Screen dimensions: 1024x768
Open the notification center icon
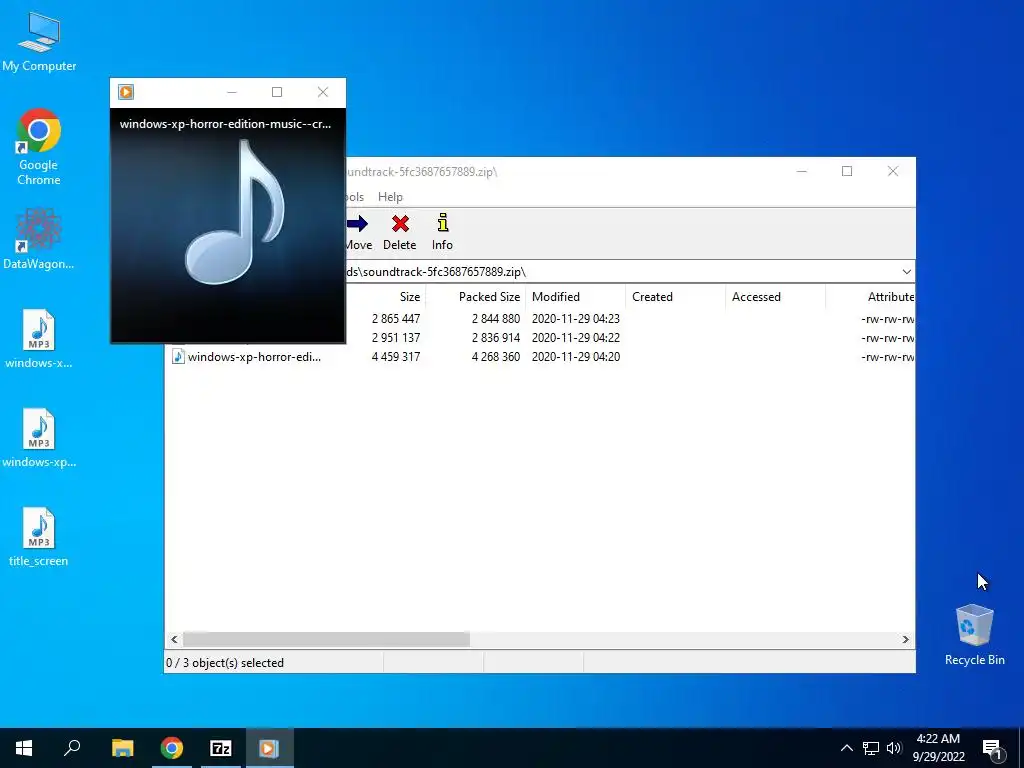pos(993,749)
